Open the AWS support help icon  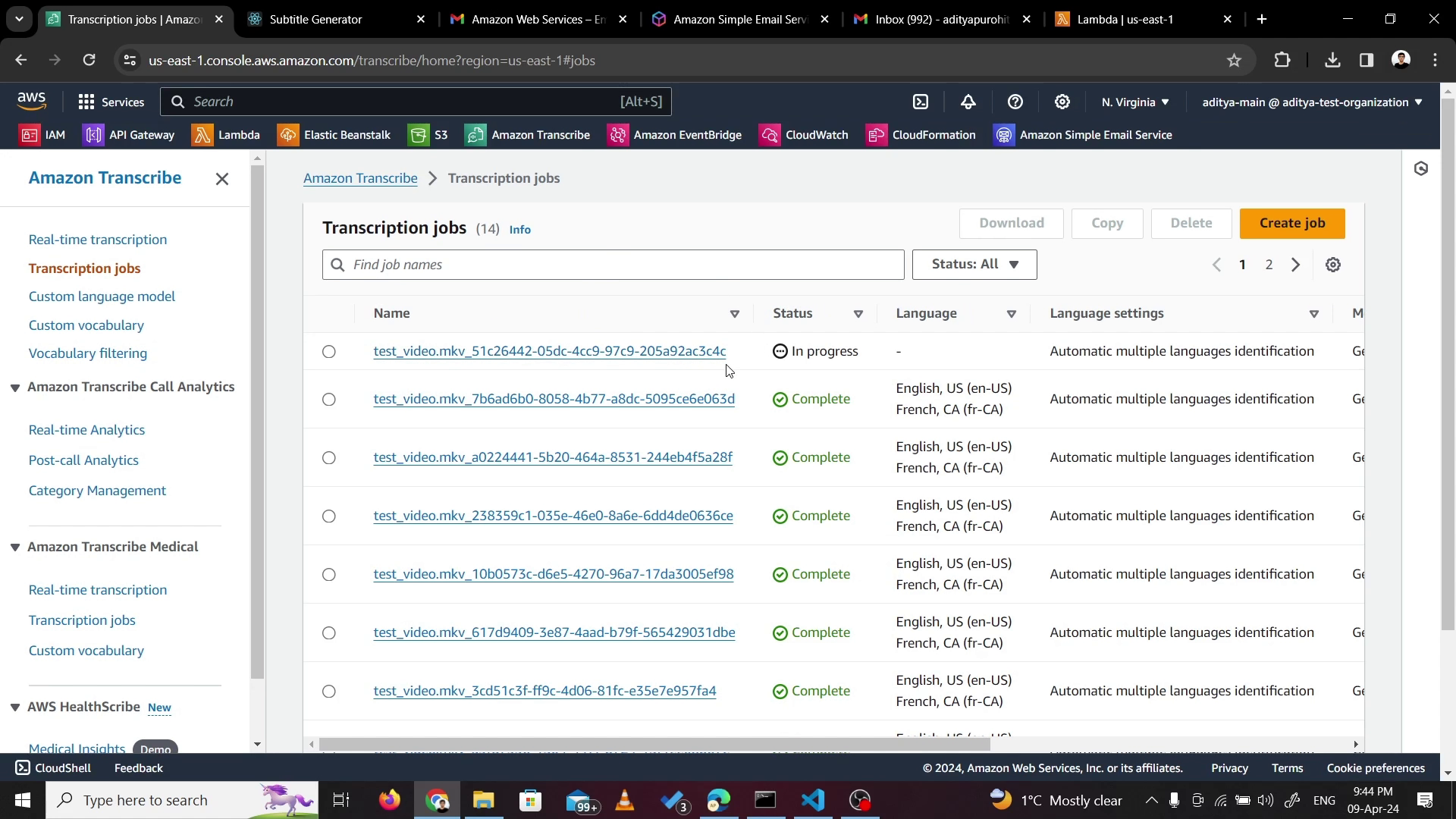click(1015, 102)
